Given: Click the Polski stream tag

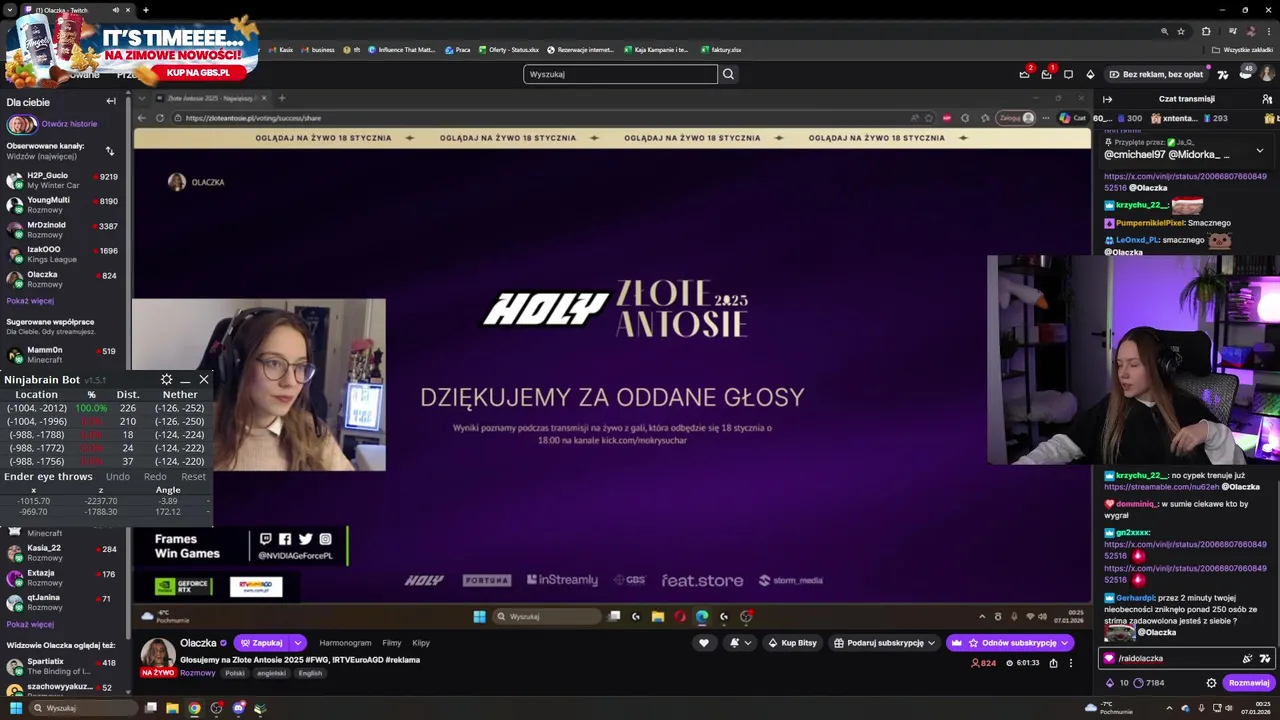Looking at the screenshot, I should point(235,673).
